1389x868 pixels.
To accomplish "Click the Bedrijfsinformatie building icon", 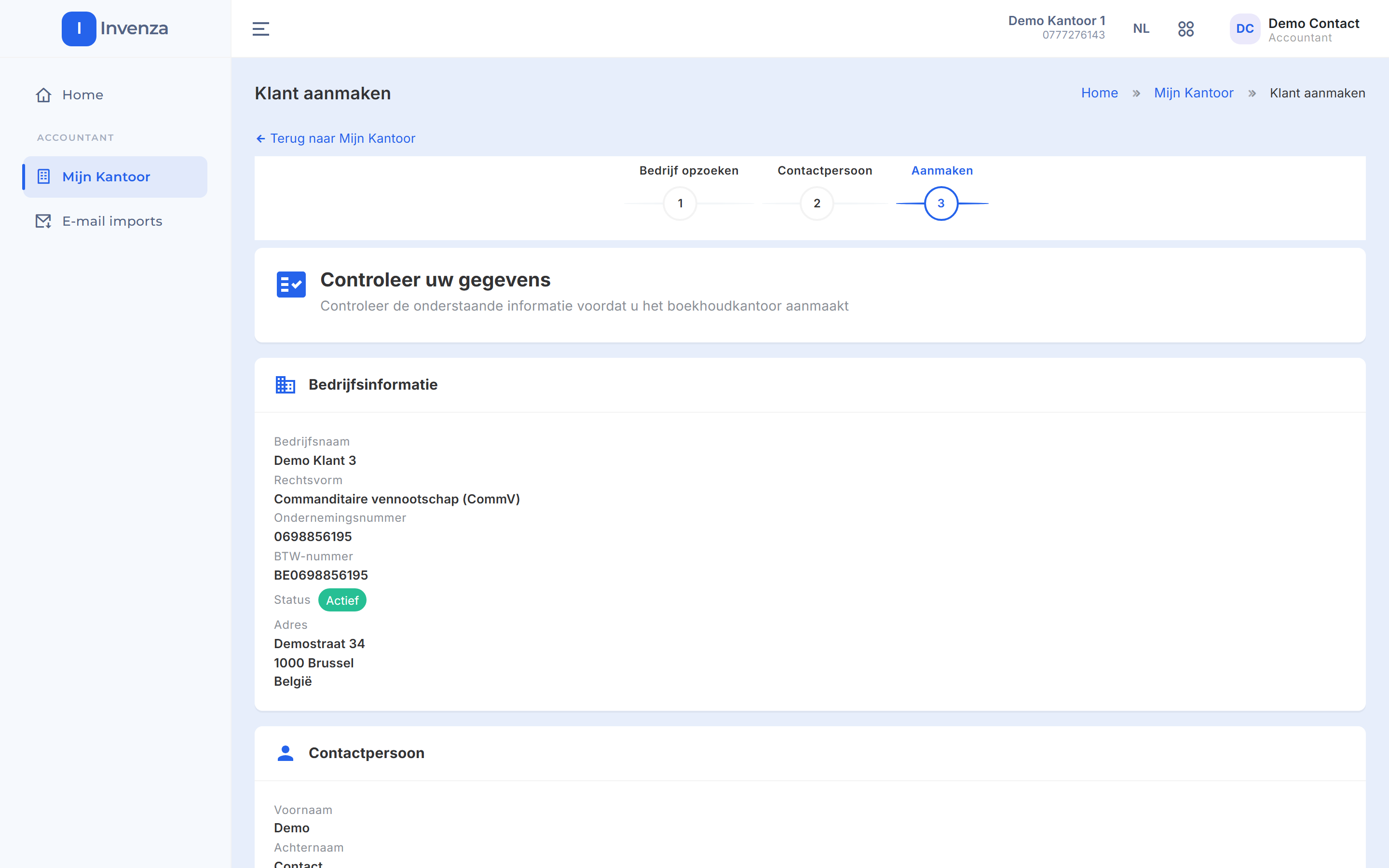I will 285,385.
